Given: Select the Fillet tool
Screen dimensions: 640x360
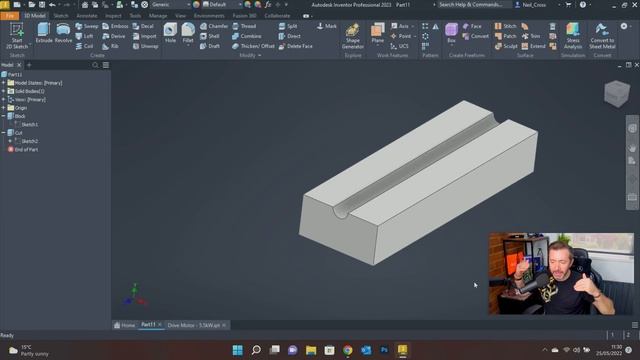Looking at the screenshot, I should 188,33.
